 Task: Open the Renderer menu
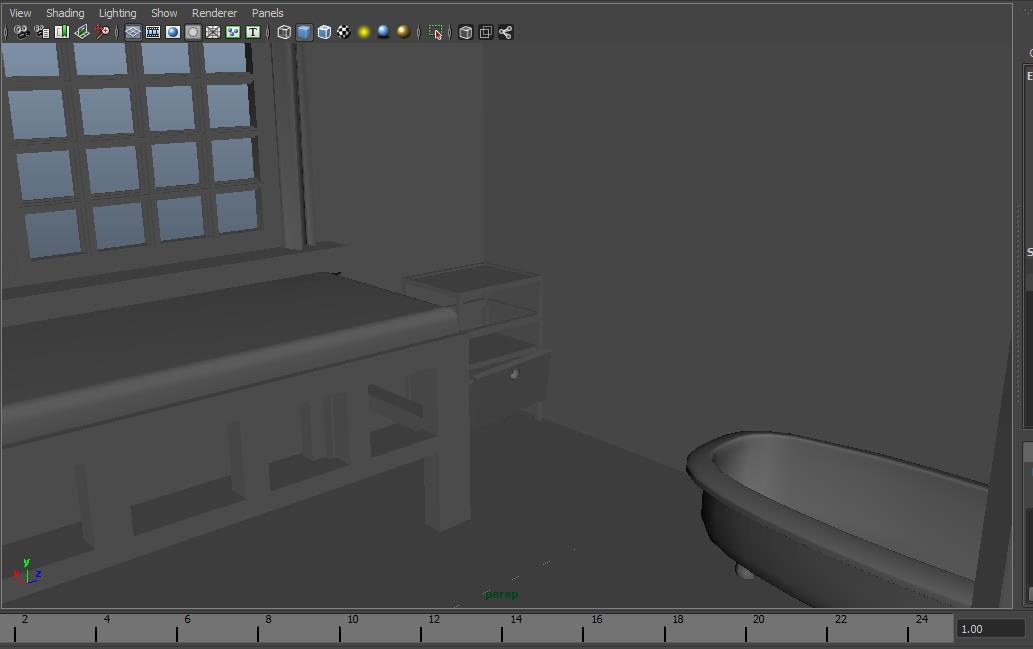(214, 13)
